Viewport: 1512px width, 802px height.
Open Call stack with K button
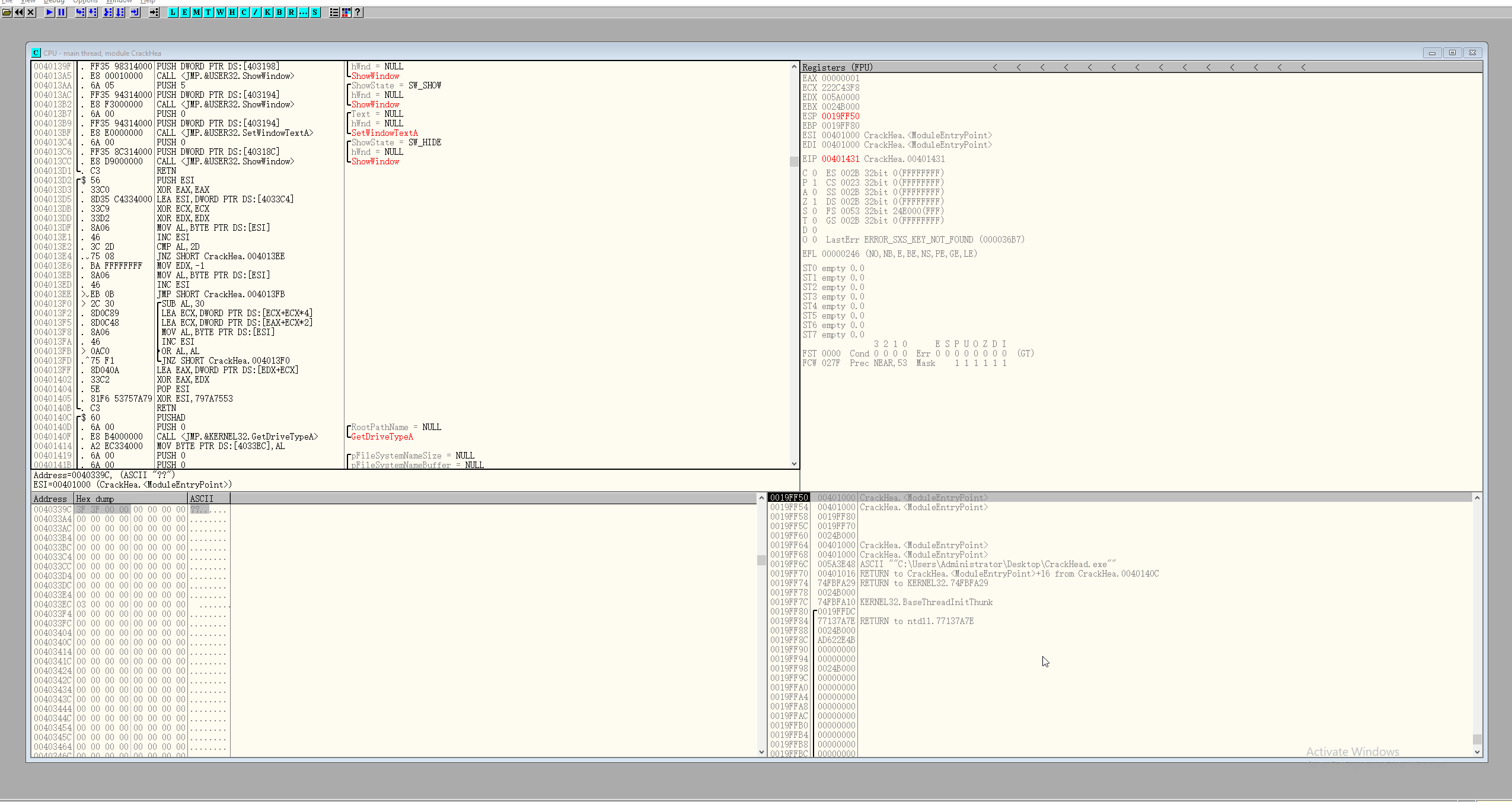tap(267, 12)
